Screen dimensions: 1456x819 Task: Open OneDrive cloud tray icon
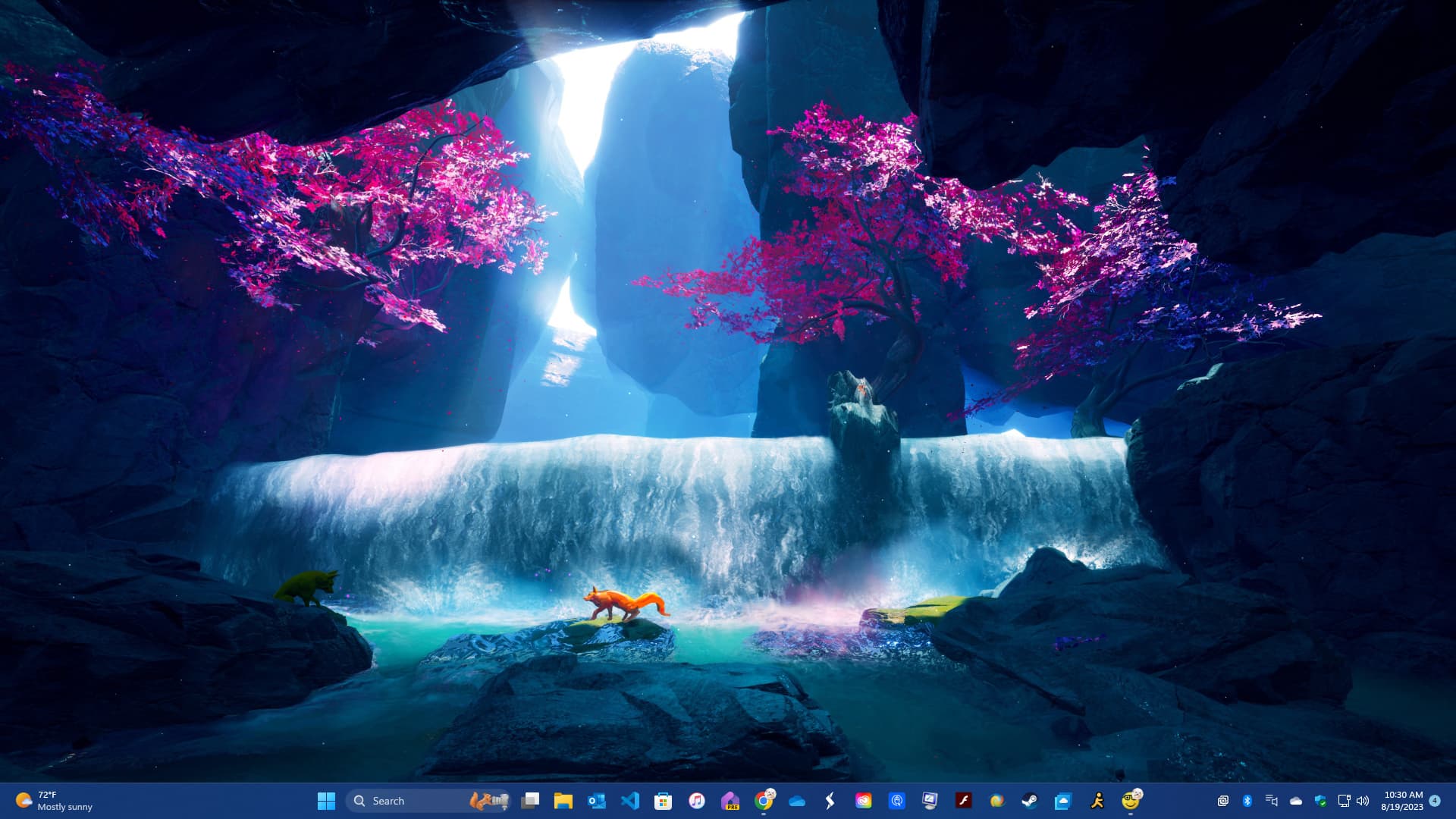(1296, 801)
